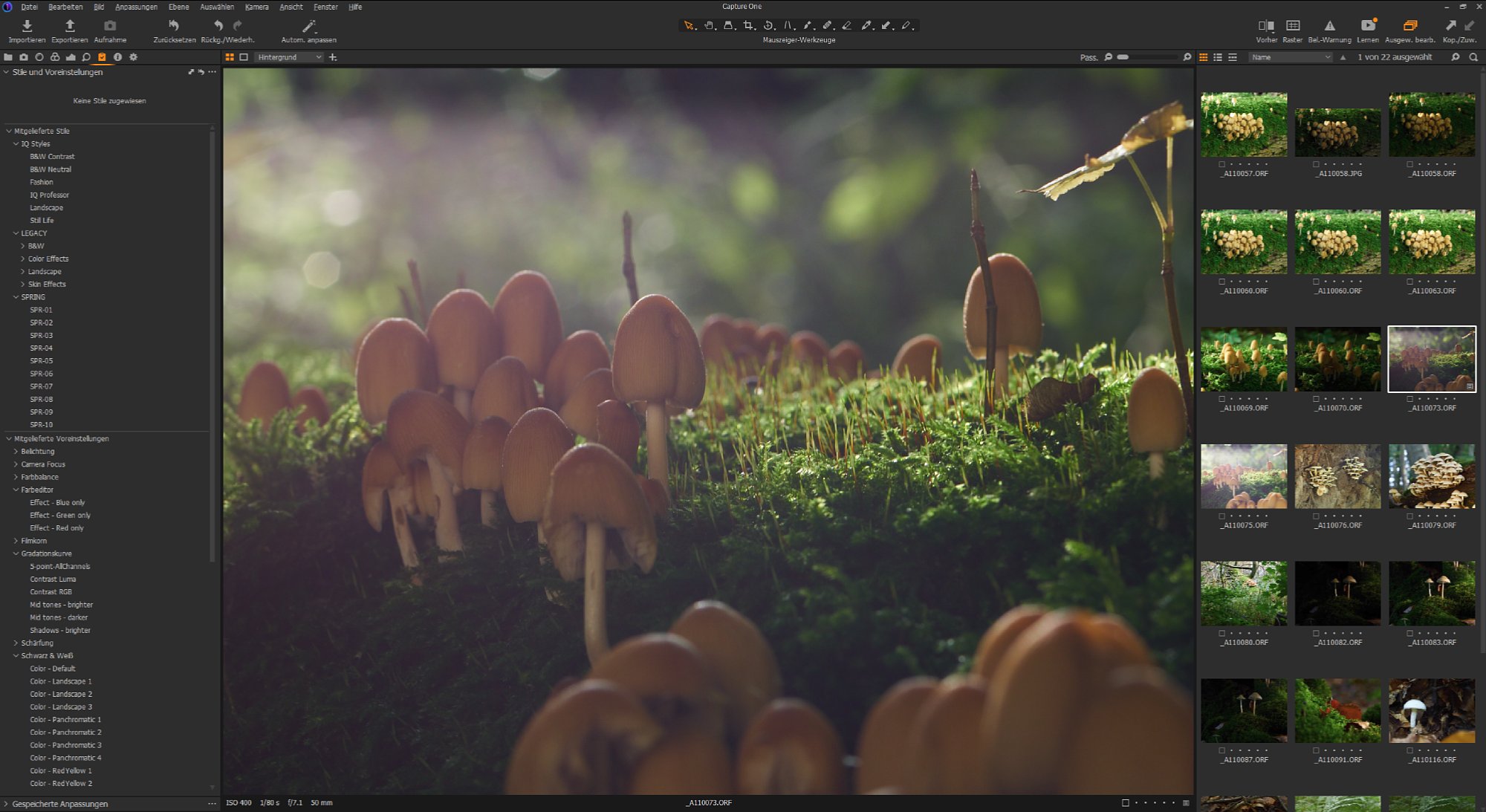Toggle the Bel.-Warnung exposure warning
The width and height of the screenshot is (1486, 812).
(x=1330, y=26)
